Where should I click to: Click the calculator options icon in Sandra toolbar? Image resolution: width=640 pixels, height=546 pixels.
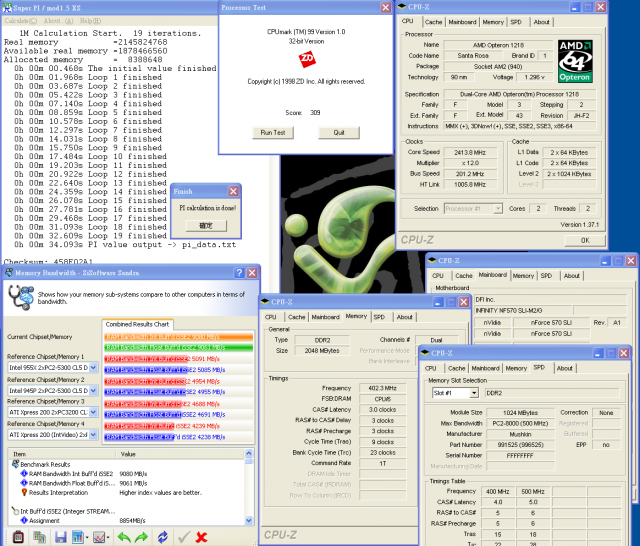[x=18, y=537]
